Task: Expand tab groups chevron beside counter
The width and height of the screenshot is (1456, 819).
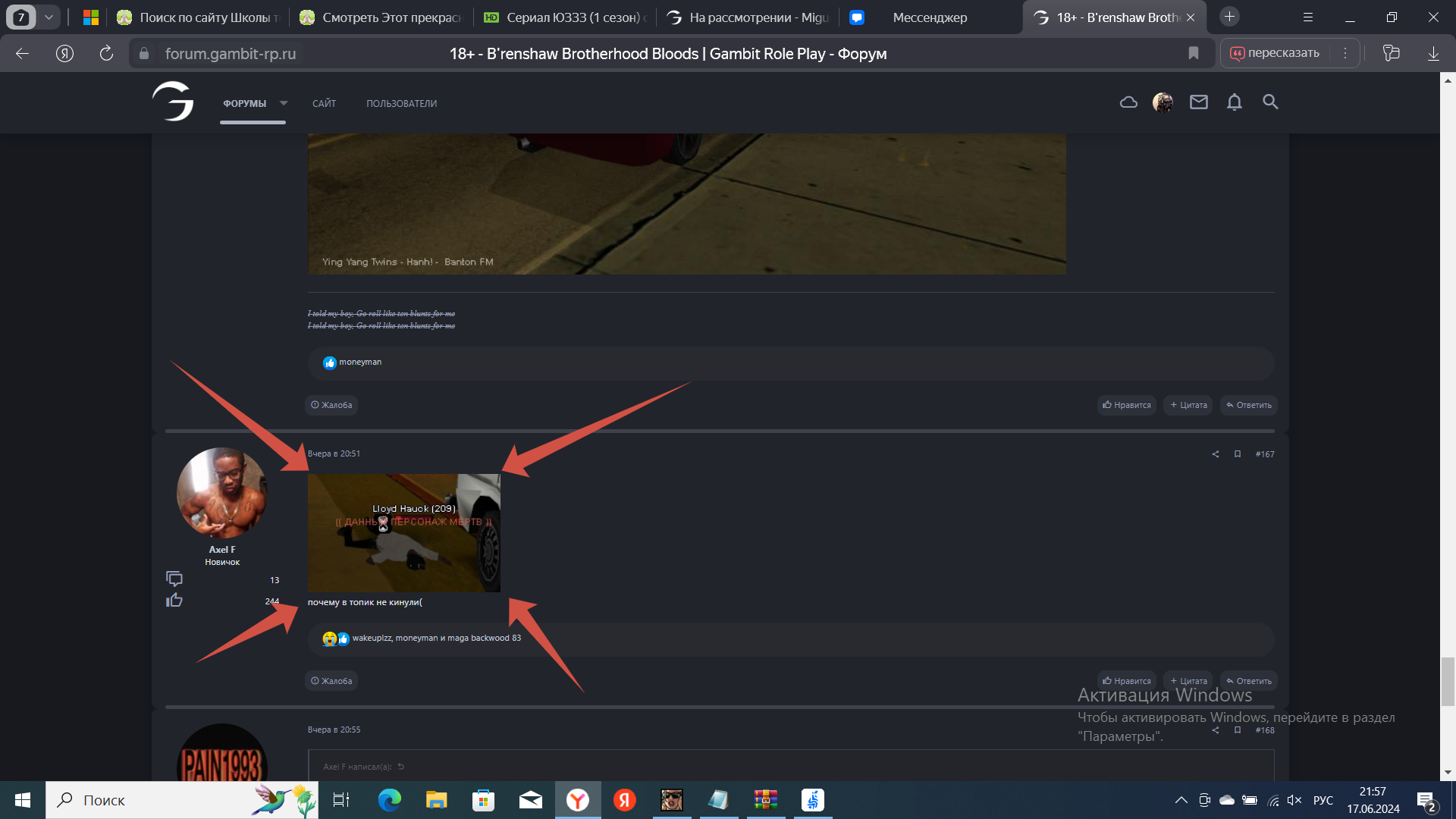Action: [x=49, y=17]
